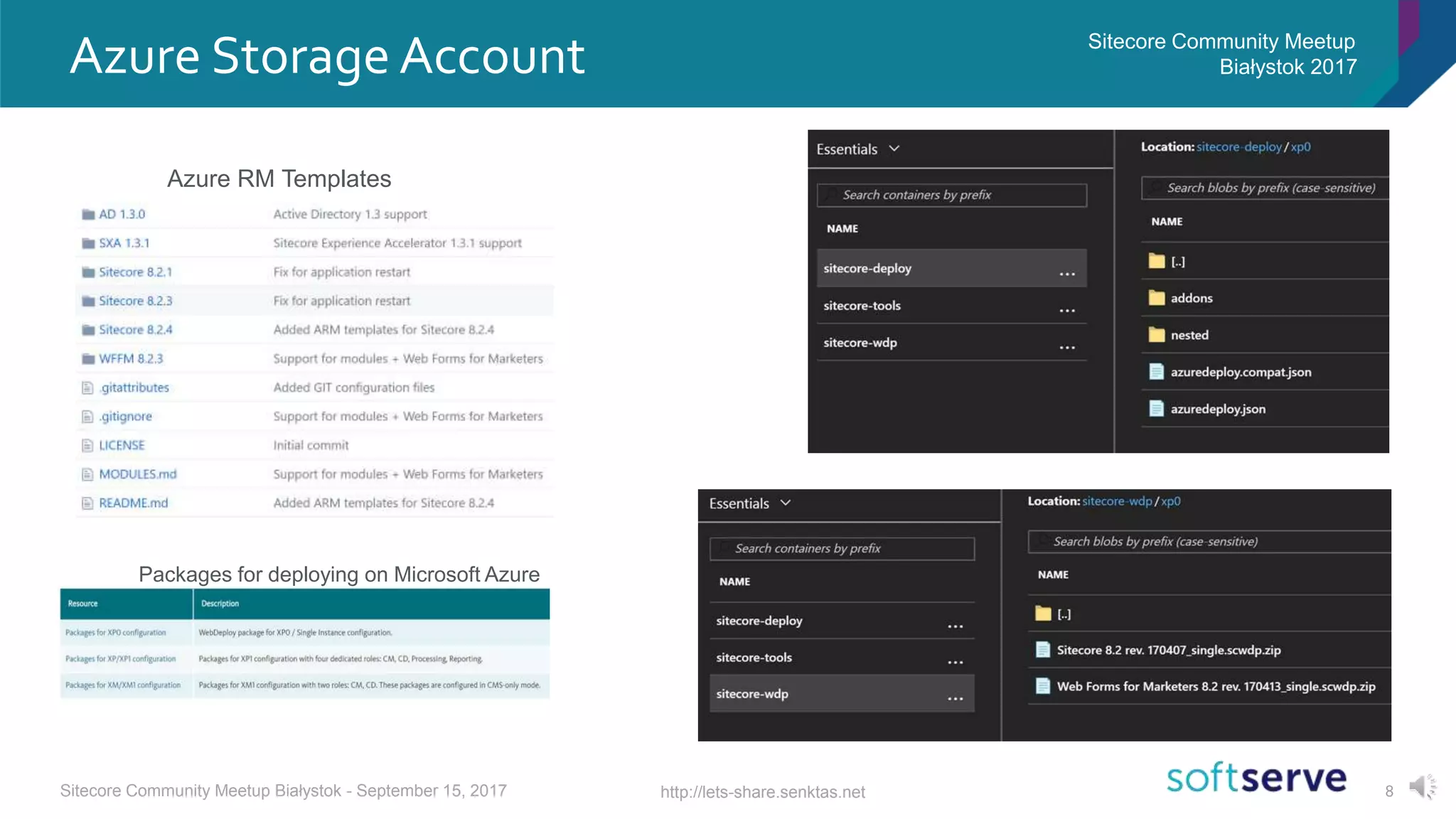Collapse Essentials chevron in upper panel
1456x819 pixels.
[894, 149]
